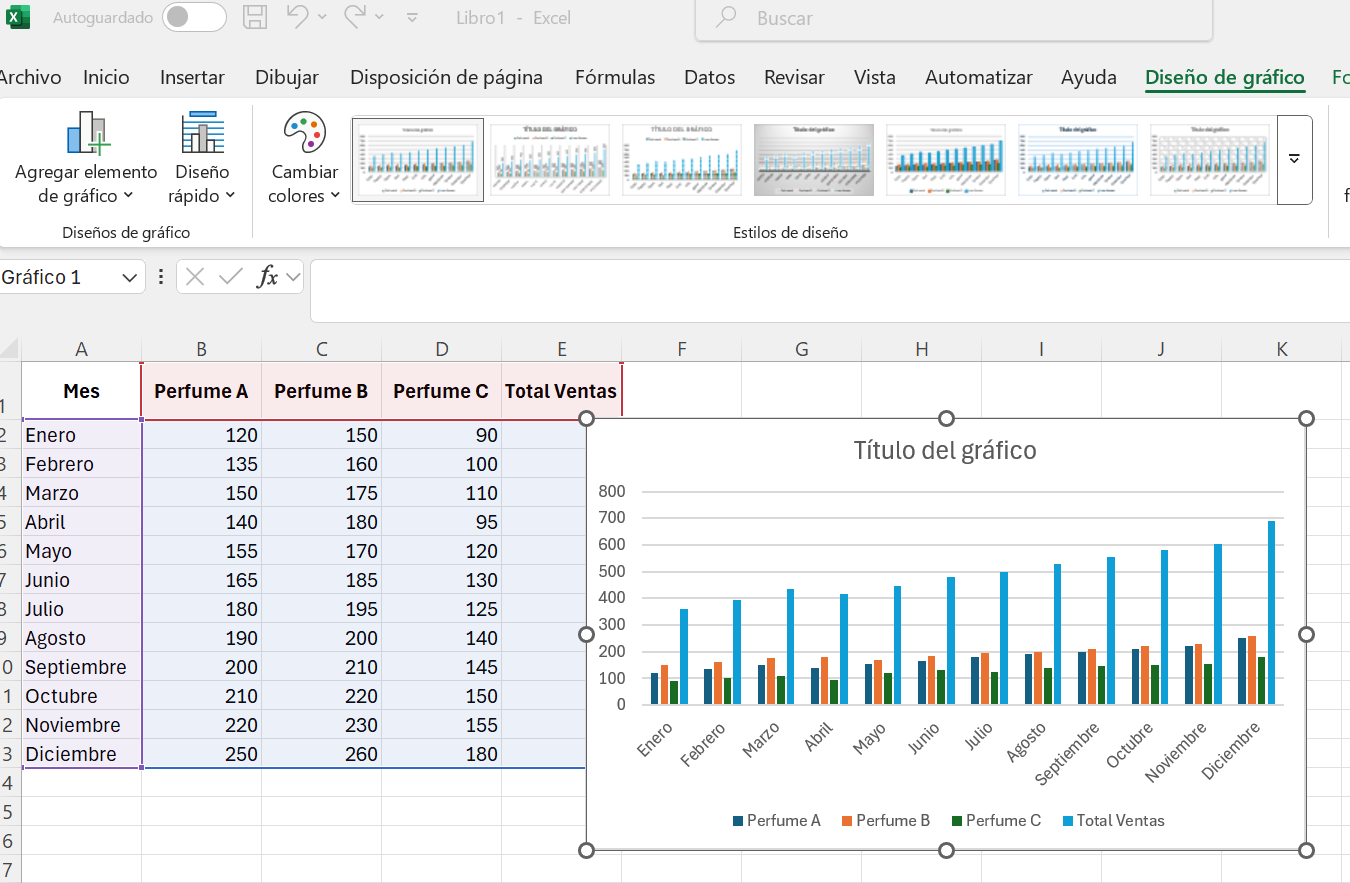Open the Diseño rápido layouts gallery
Screen dimensions: 1350x883
202,160
